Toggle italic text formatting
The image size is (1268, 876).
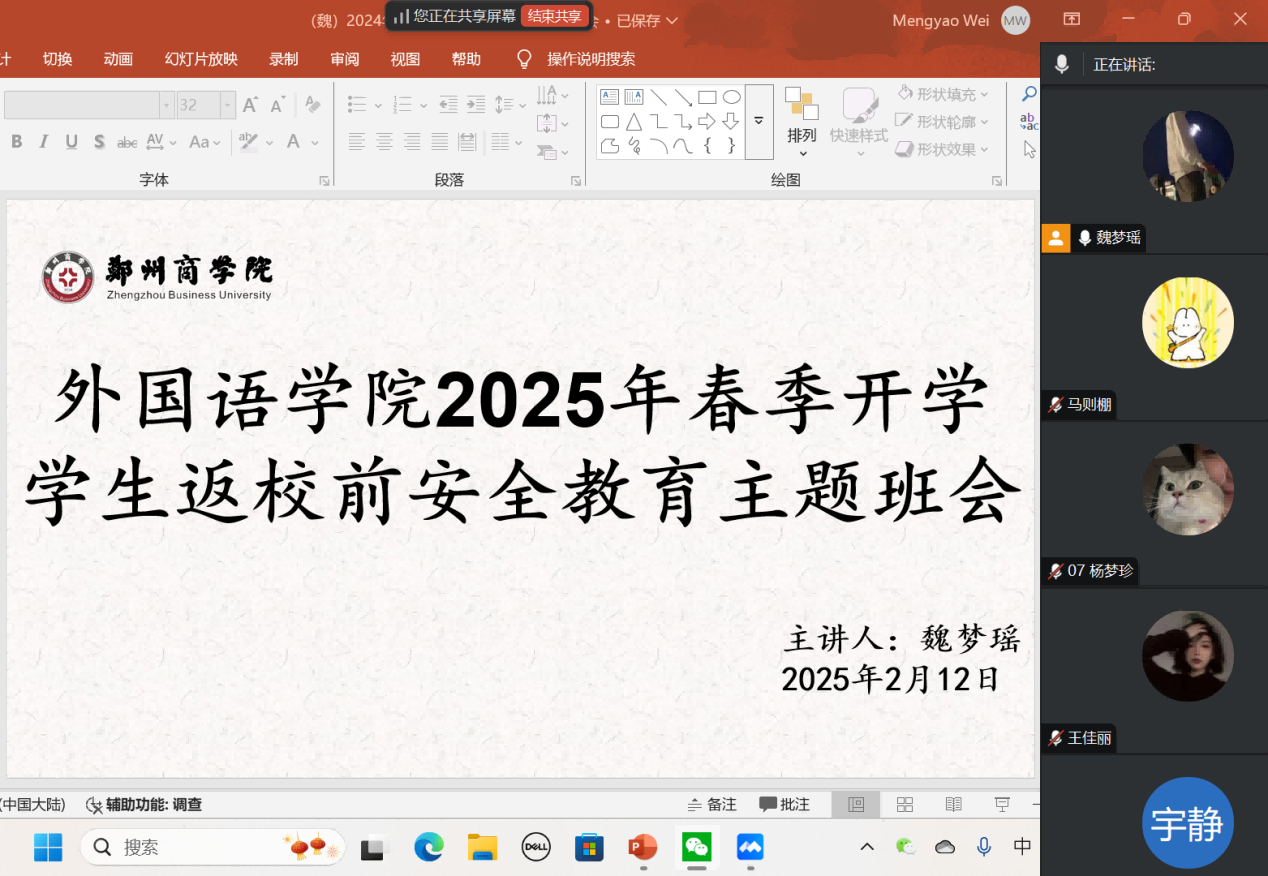click(44, 142)
